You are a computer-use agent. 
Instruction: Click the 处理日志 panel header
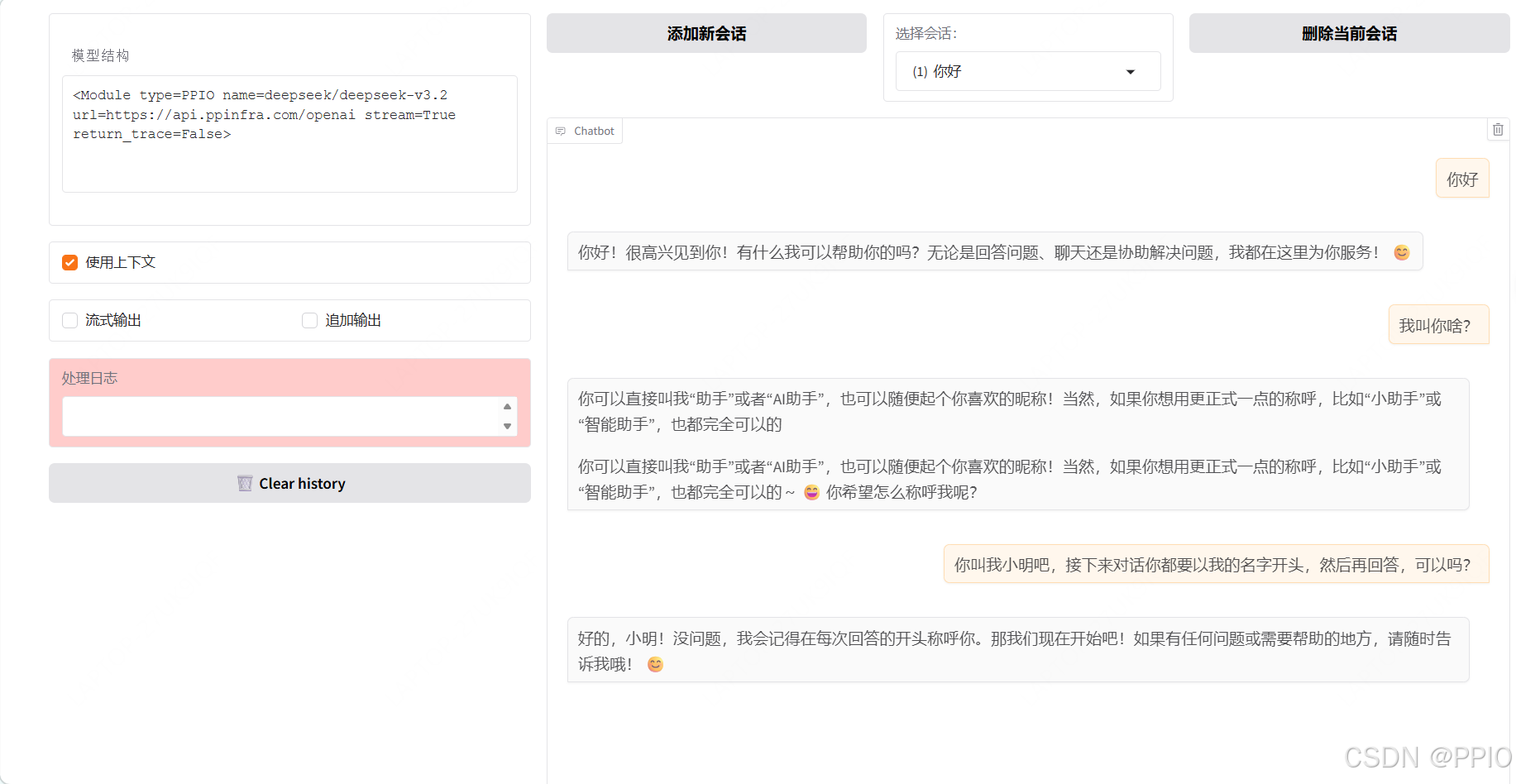(x=89, y=377)
